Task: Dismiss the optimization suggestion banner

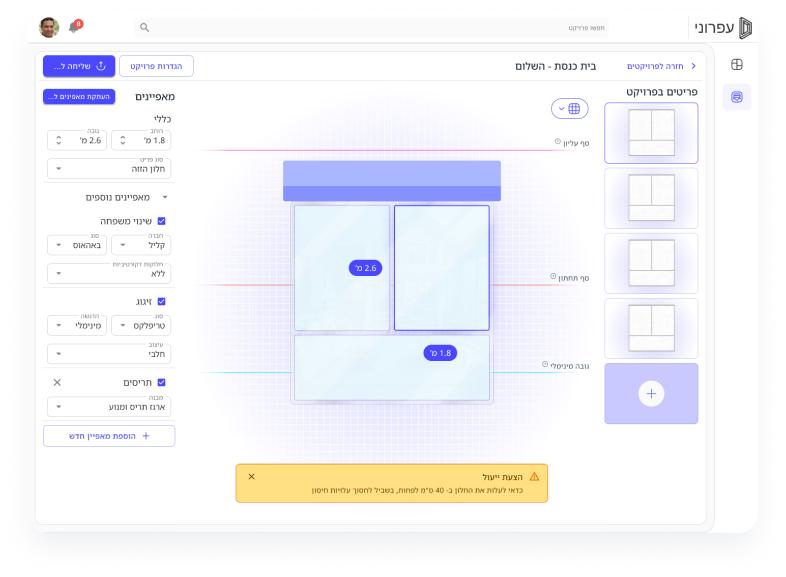Action: tap(251, 476)
